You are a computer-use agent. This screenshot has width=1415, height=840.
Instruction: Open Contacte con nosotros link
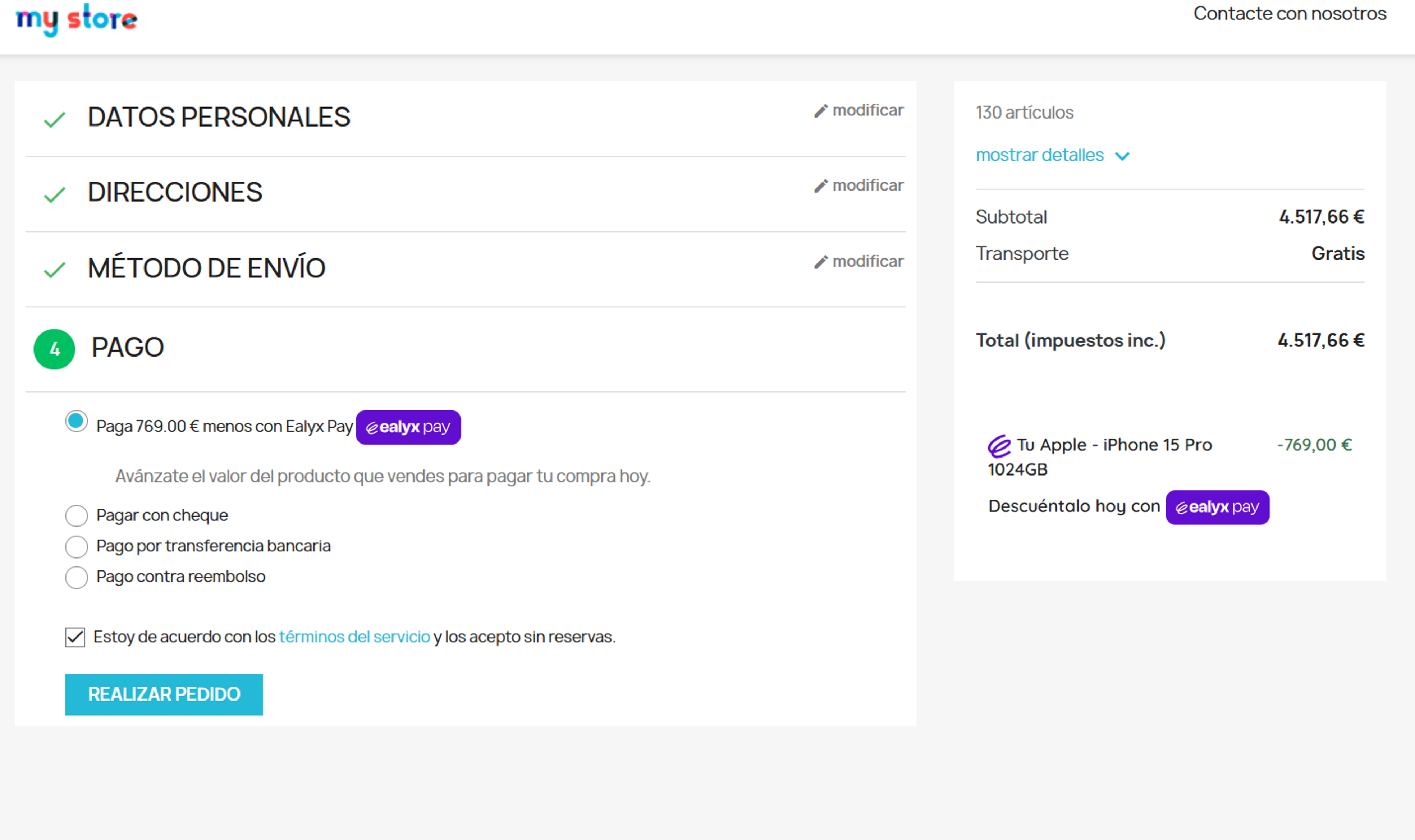1289,14
